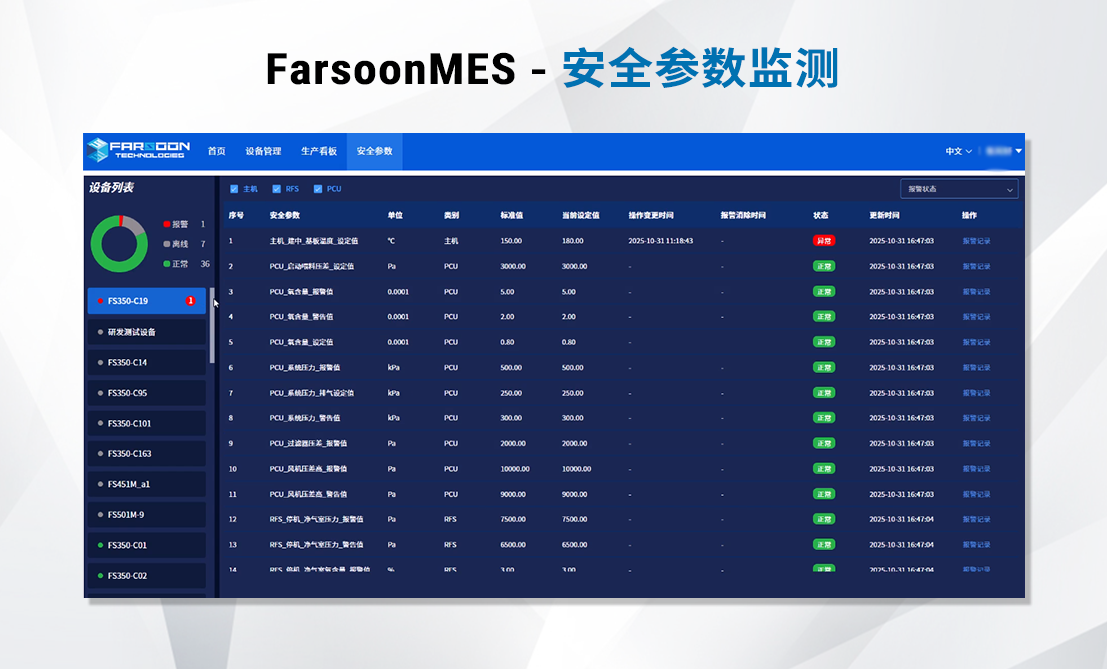
Task: Click the Farsoon Technologies logo
Action: [137, 151]
